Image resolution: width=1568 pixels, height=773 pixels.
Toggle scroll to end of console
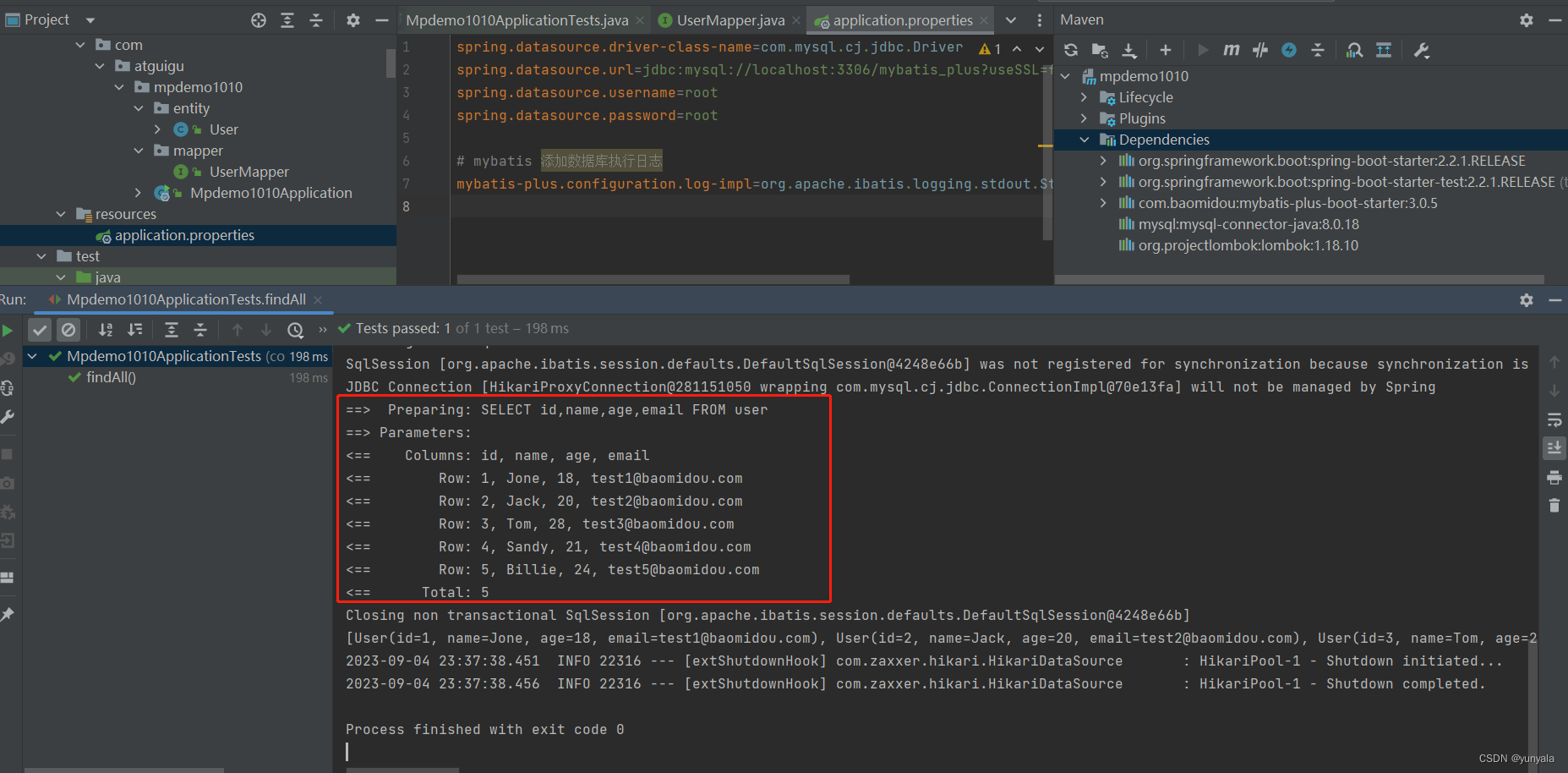point(1554,448)
